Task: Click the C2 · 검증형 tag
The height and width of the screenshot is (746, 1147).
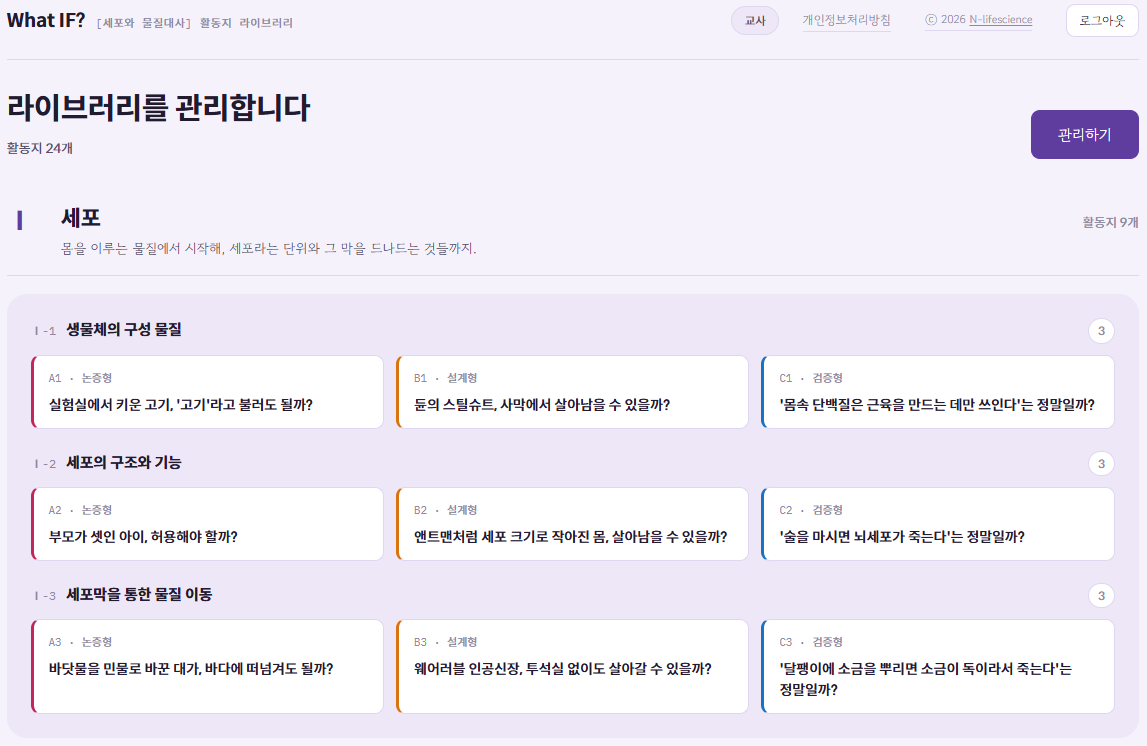Action: (x=811, y=510)
